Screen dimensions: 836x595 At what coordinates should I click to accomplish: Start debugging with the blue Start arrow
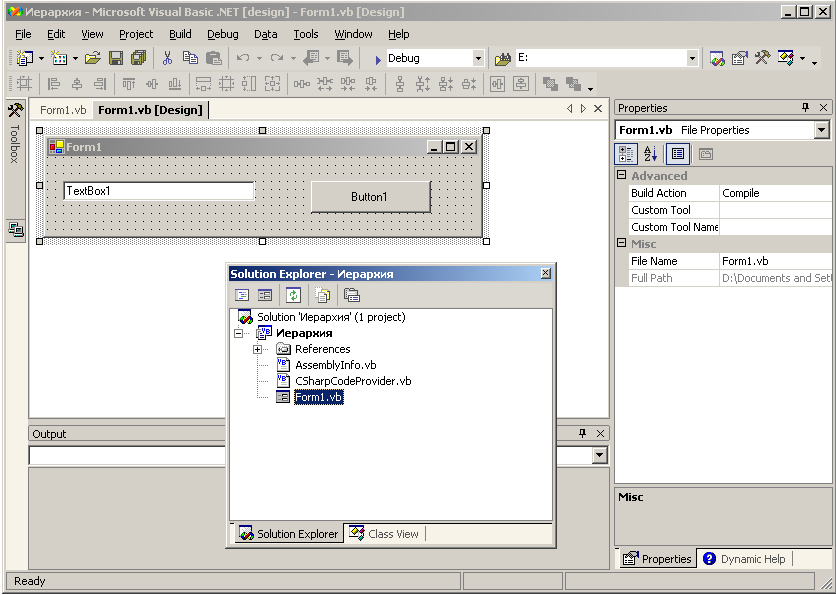pos(378,60)
